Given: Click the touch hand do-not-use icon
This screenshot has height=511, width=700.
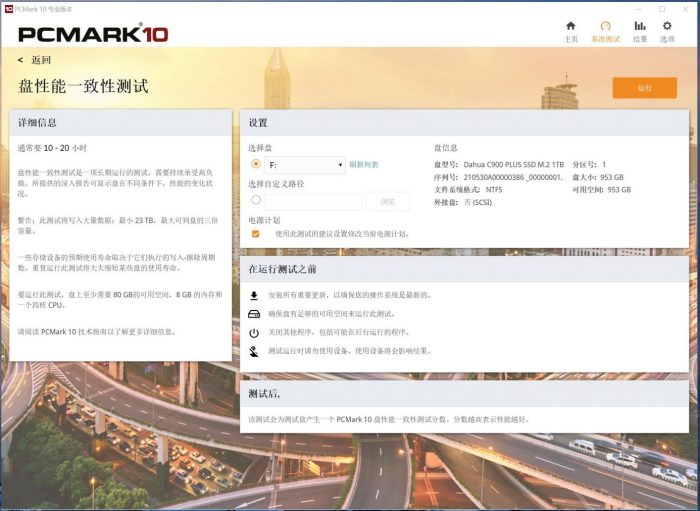Looking at the screenshot, I should click(254, 351).
